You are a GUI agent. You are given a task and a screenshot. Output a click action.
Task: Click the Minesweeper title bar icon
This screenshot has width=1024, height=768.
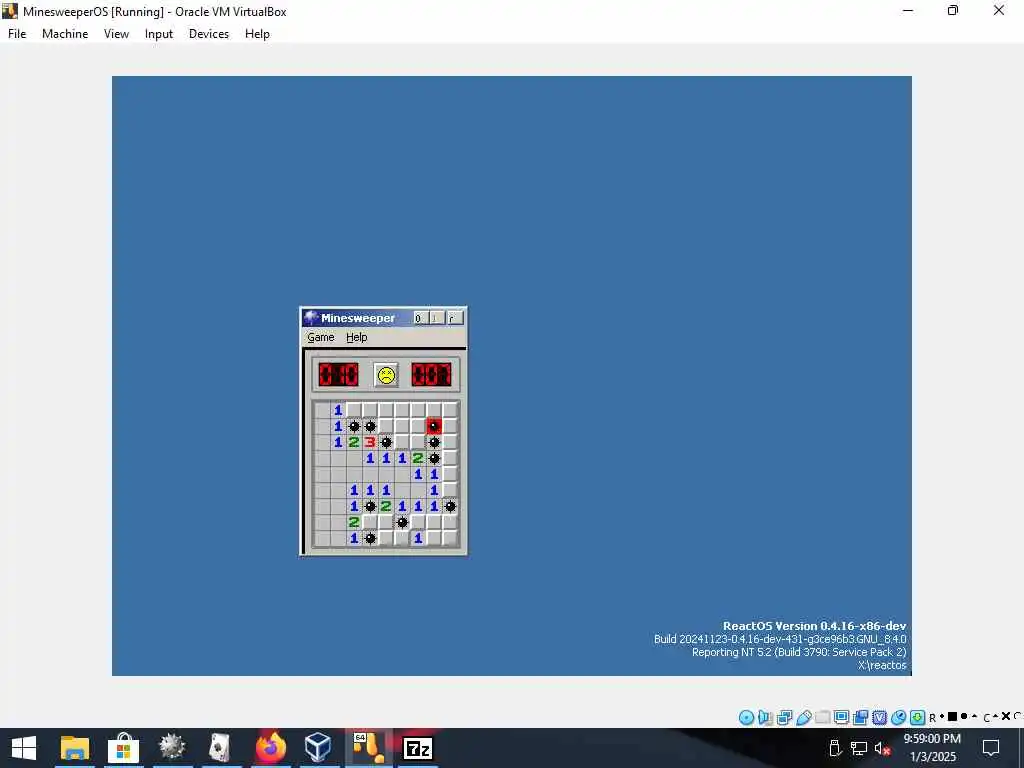pyautogui.click(x=311, y=318)
